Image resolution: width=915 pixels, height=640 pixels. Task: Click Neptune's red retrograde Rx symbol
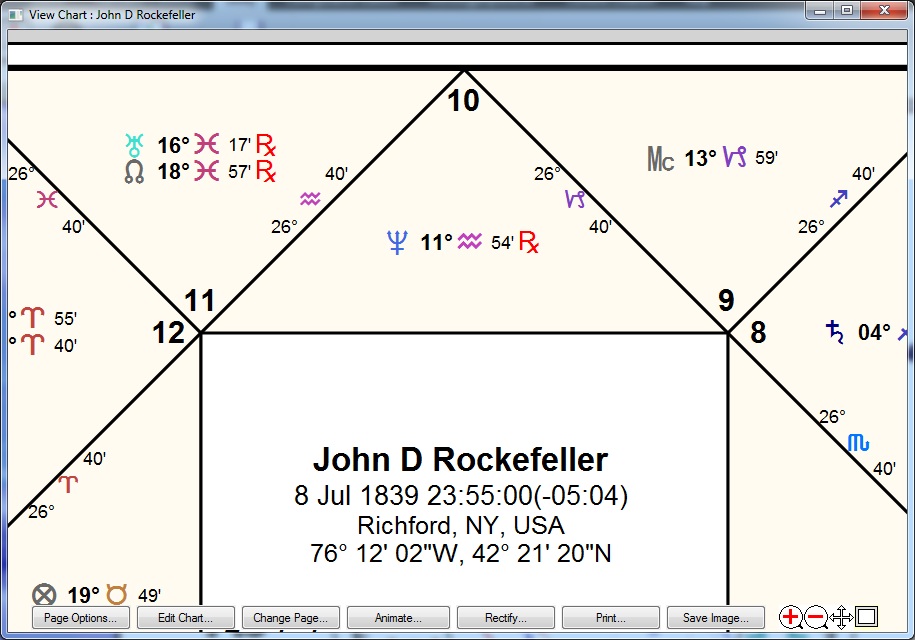pos(529,242)
